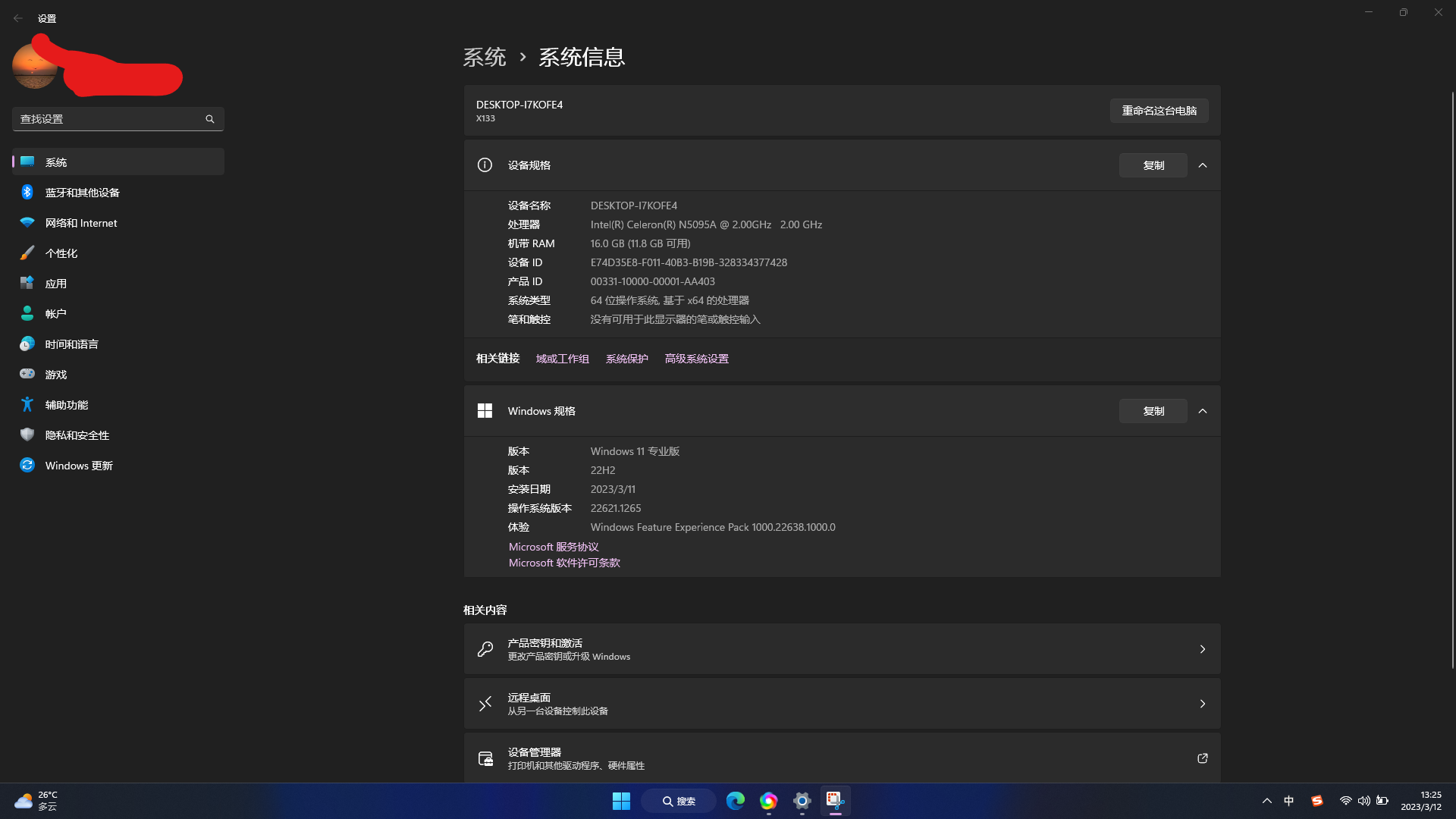Open the Wi-Fi network tray icon

pyautogui.click(x=1345, y=801)
